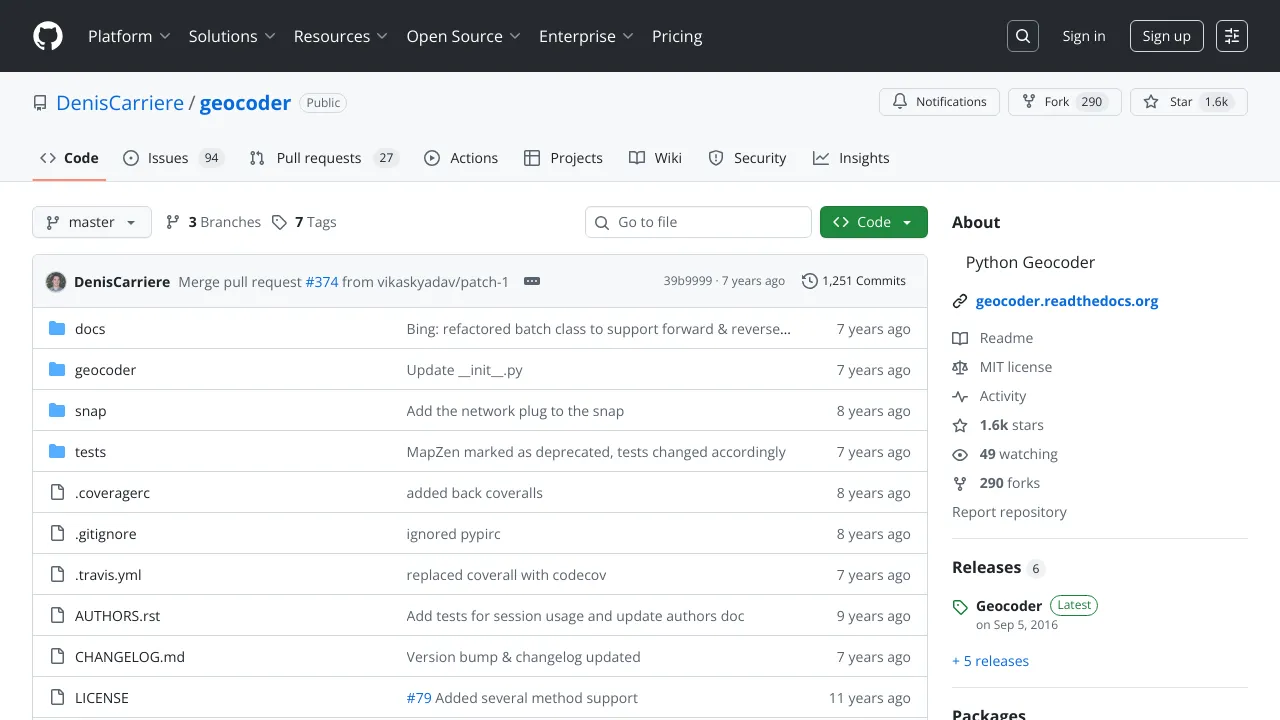Screen dimensions: 1280x720
Task: Click the Go to file search field
Action: 698,222
